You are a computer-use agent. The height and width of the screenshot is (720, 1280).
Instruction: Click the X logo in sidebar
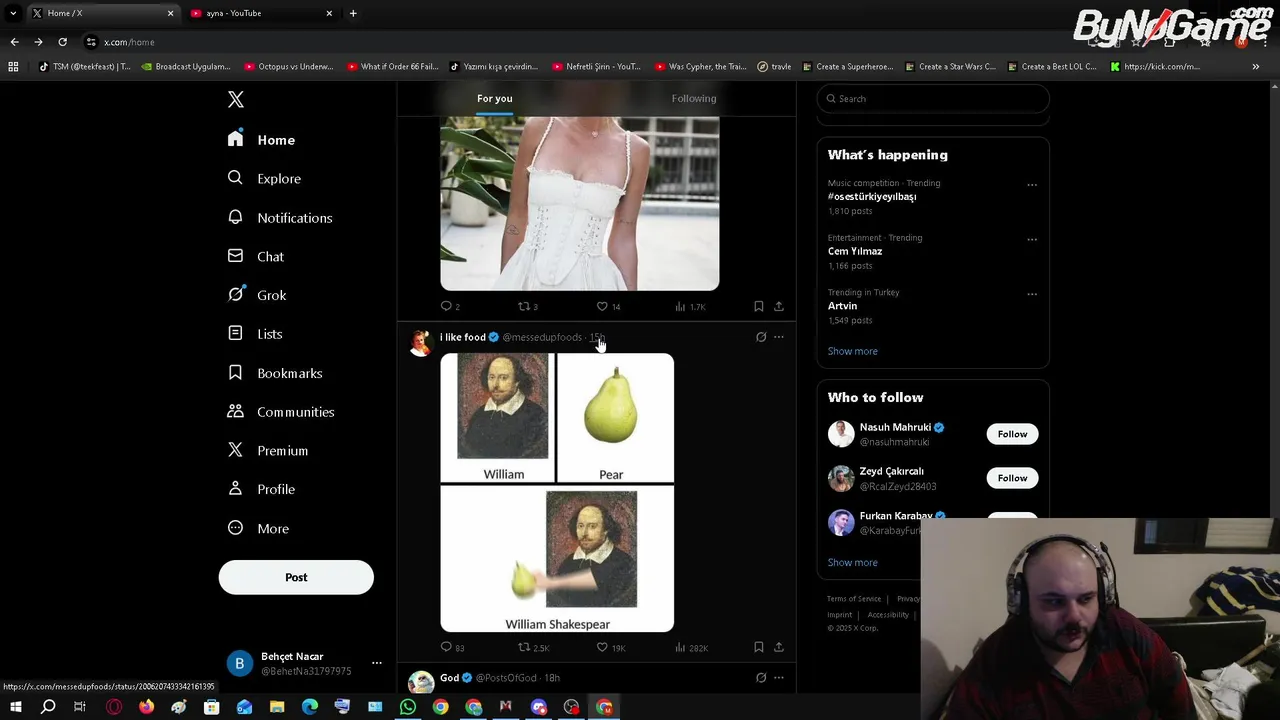(x=236, y=99)
